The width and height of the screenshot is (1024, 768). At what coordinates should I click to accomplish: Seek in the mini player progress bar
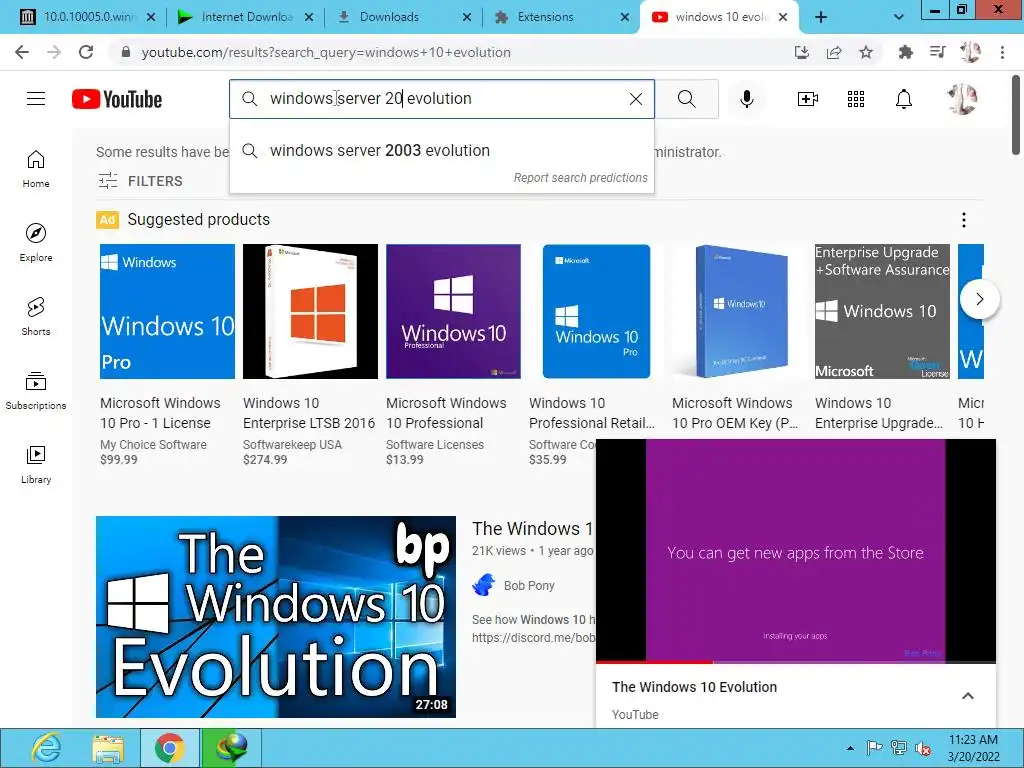tap(795, 662)
